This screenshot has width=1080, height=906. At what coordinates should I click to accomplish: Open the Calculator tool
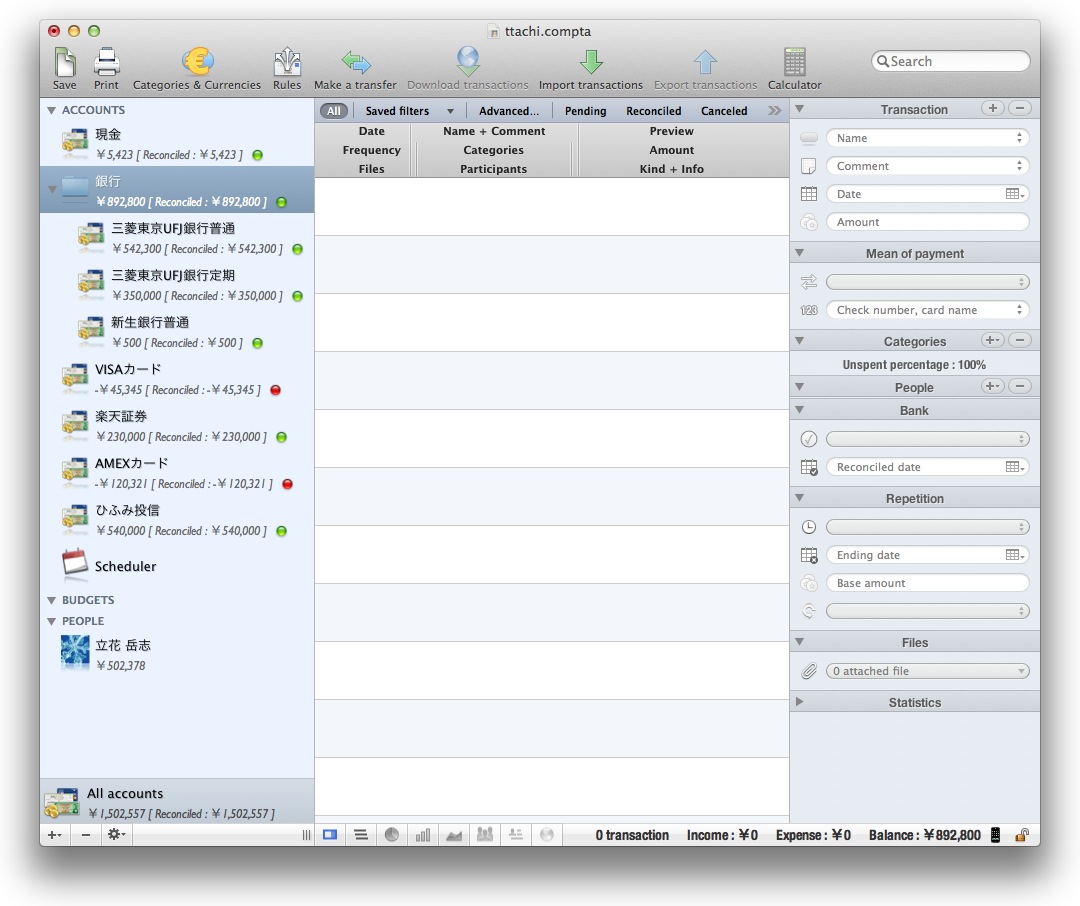(794, 64)
